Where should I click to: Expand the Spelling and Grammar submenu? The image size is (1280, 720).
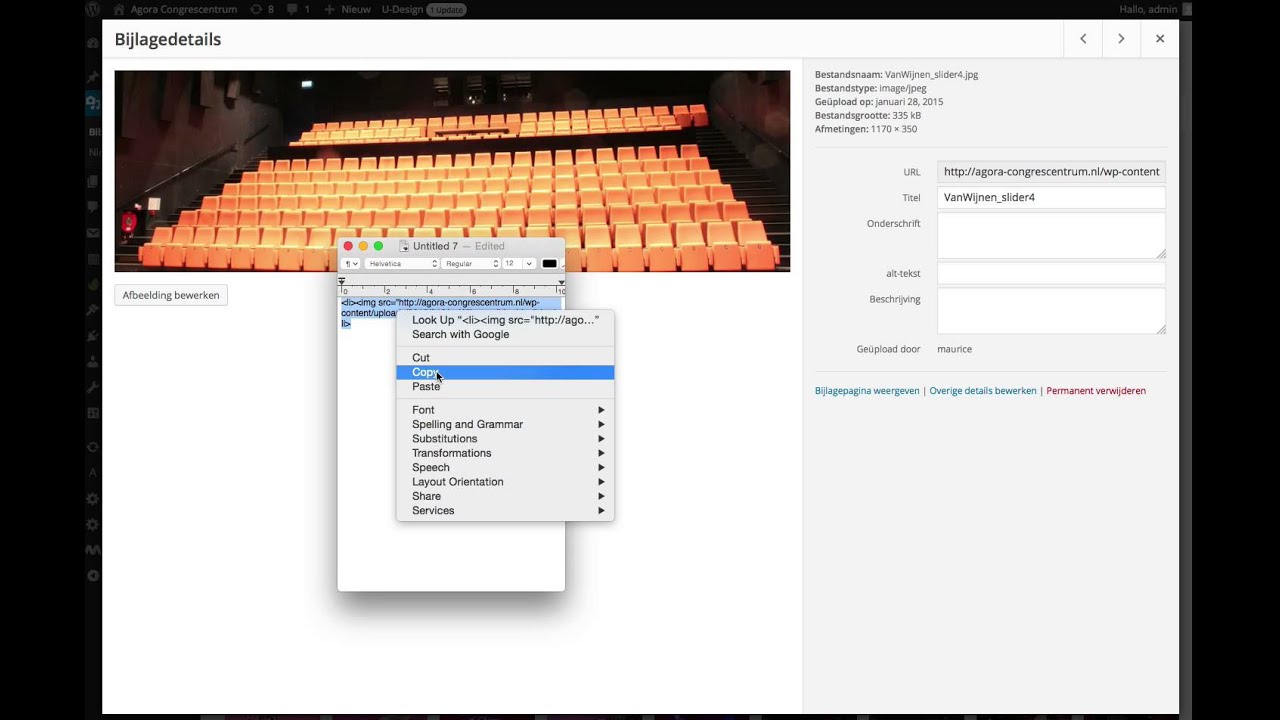pyautogui.click(x=505, y=424)
